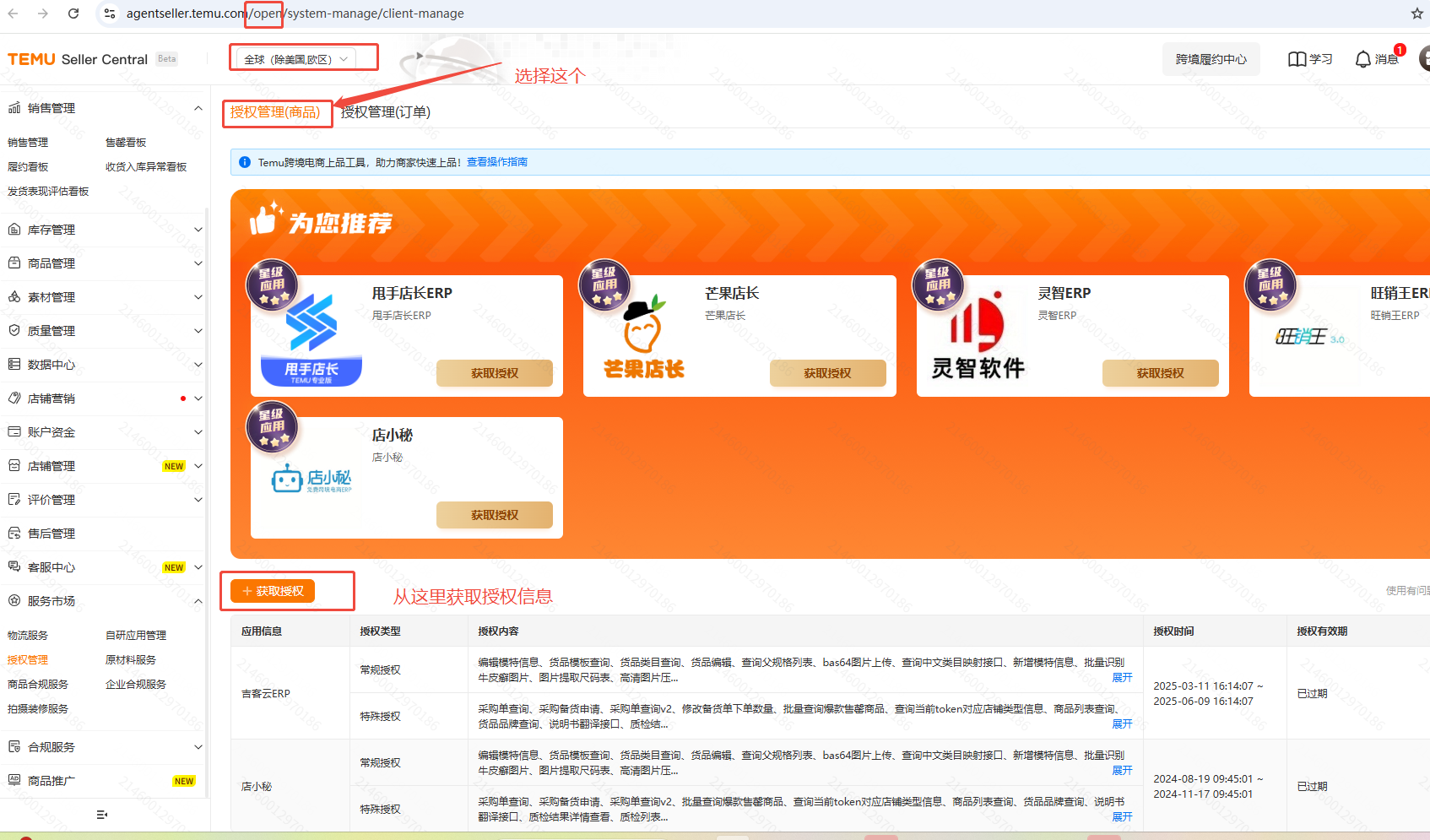Select the 授权管理(商品) tab

[275, 112]
